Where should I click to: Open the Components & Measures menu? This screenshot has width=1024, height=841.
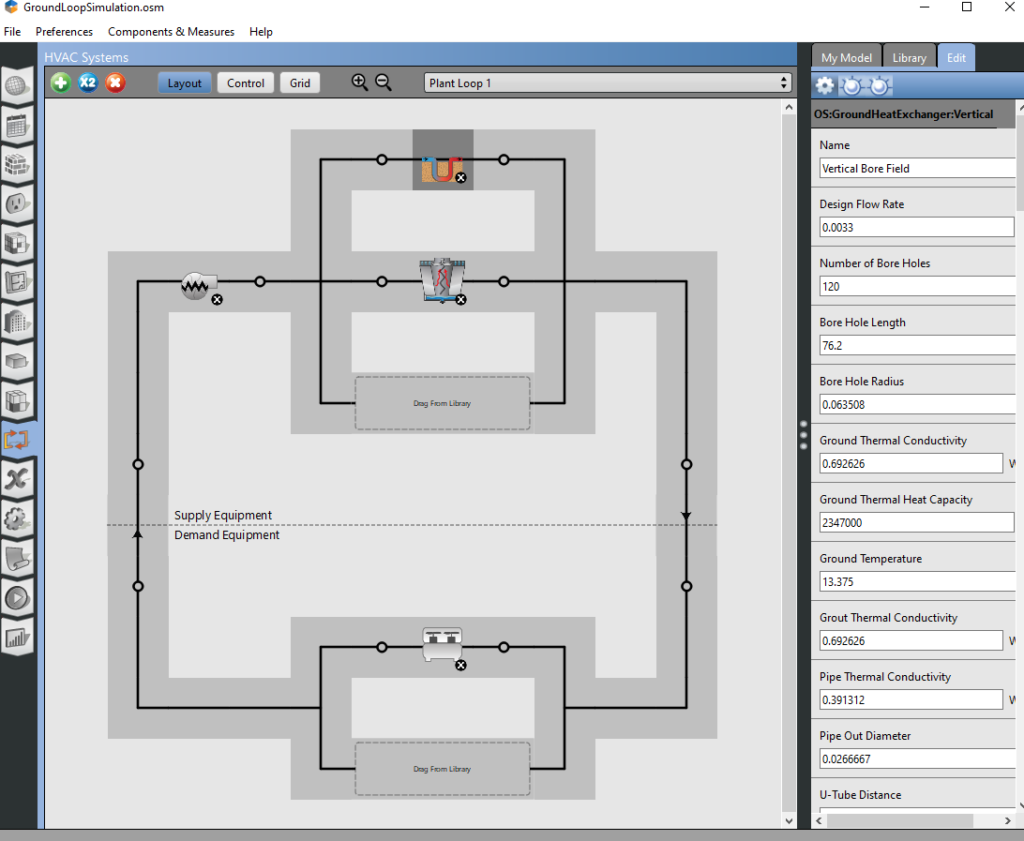170,31
